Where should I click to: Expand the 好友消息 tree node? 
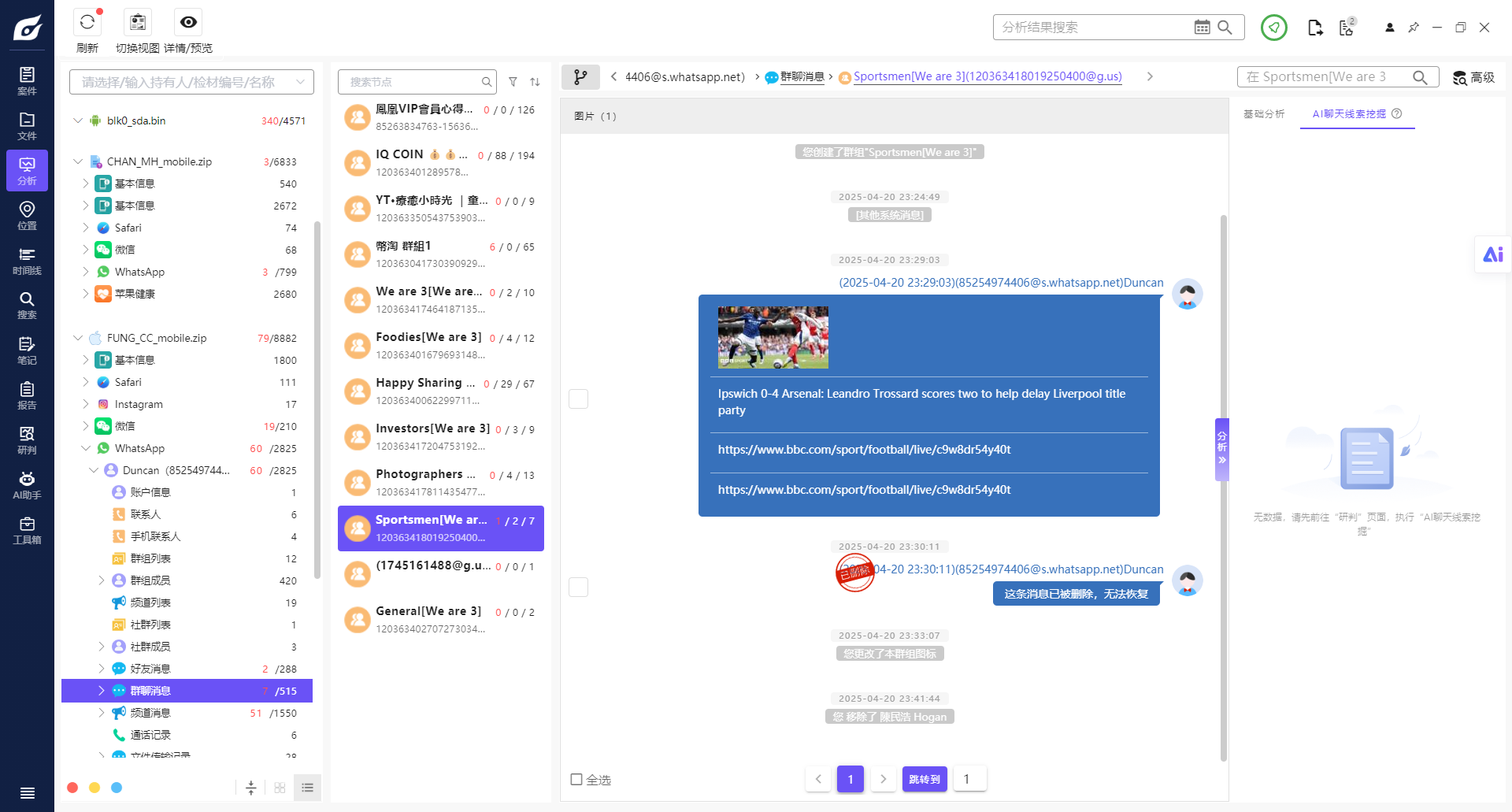click(102, 669)
